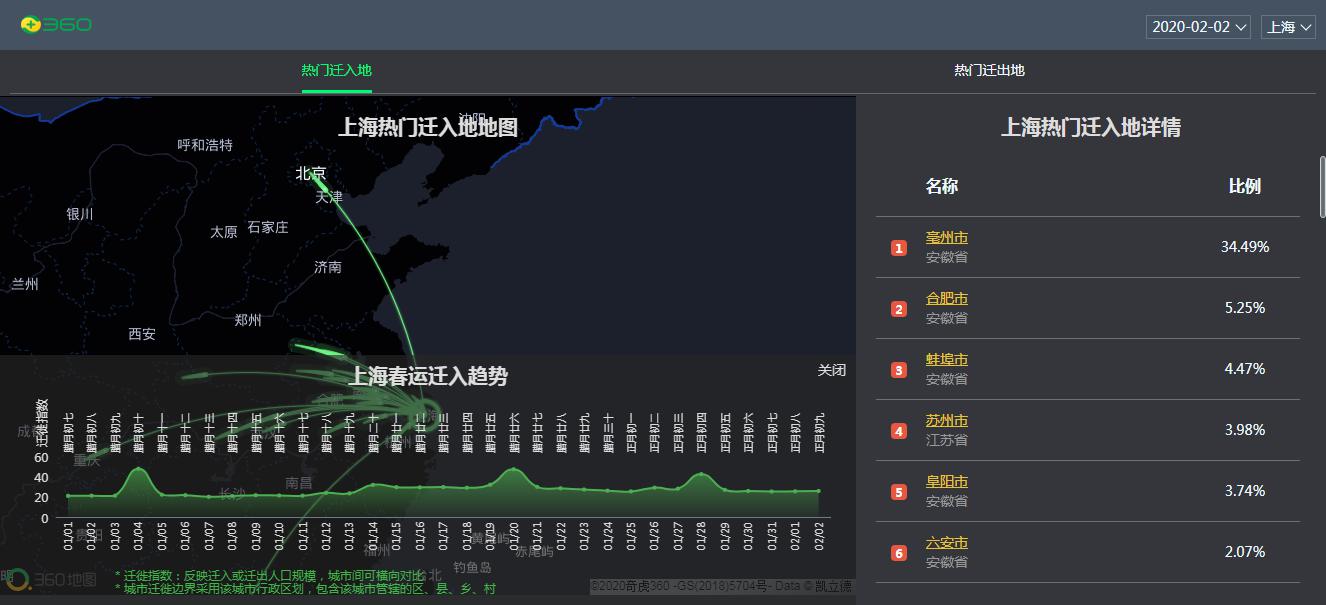Close the trend chart with 关闭
This screenshot has width=1326, height=605.
(x=832, y=370)
